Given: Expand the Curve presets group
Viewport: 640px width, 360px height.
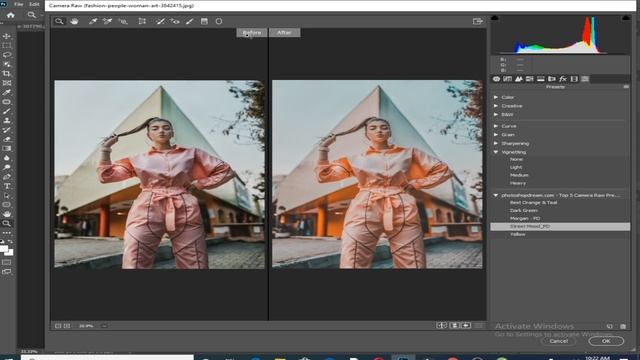Looking at the screenshot, I should pyautogui.click(x=496, y=126).
